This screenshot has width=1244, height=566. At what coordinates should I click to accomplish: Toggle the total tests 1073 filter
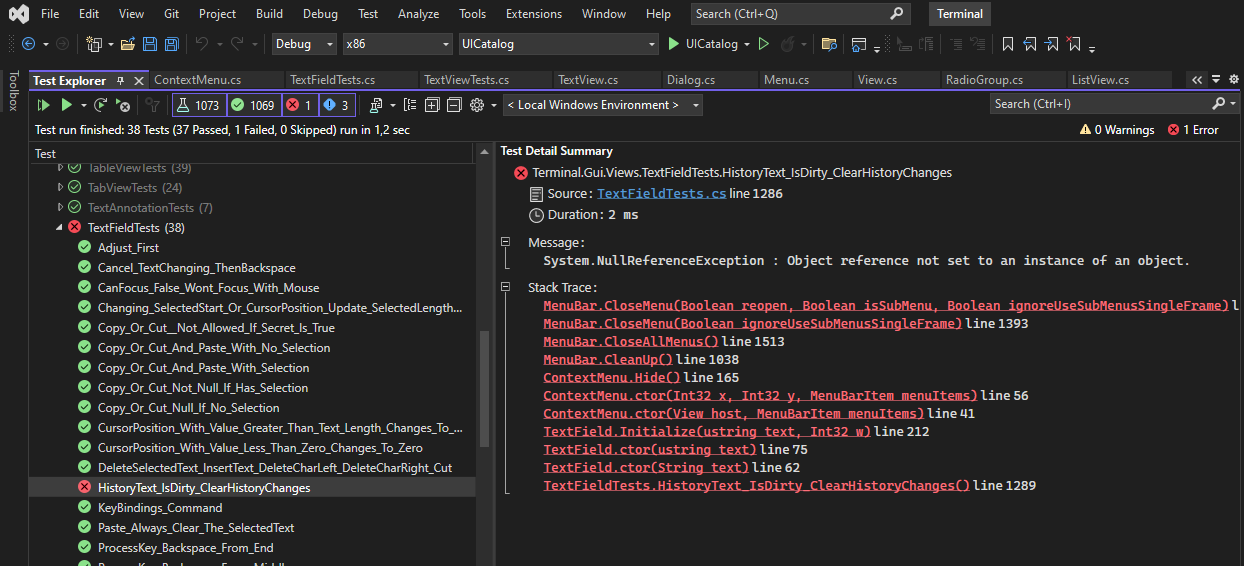199,105
